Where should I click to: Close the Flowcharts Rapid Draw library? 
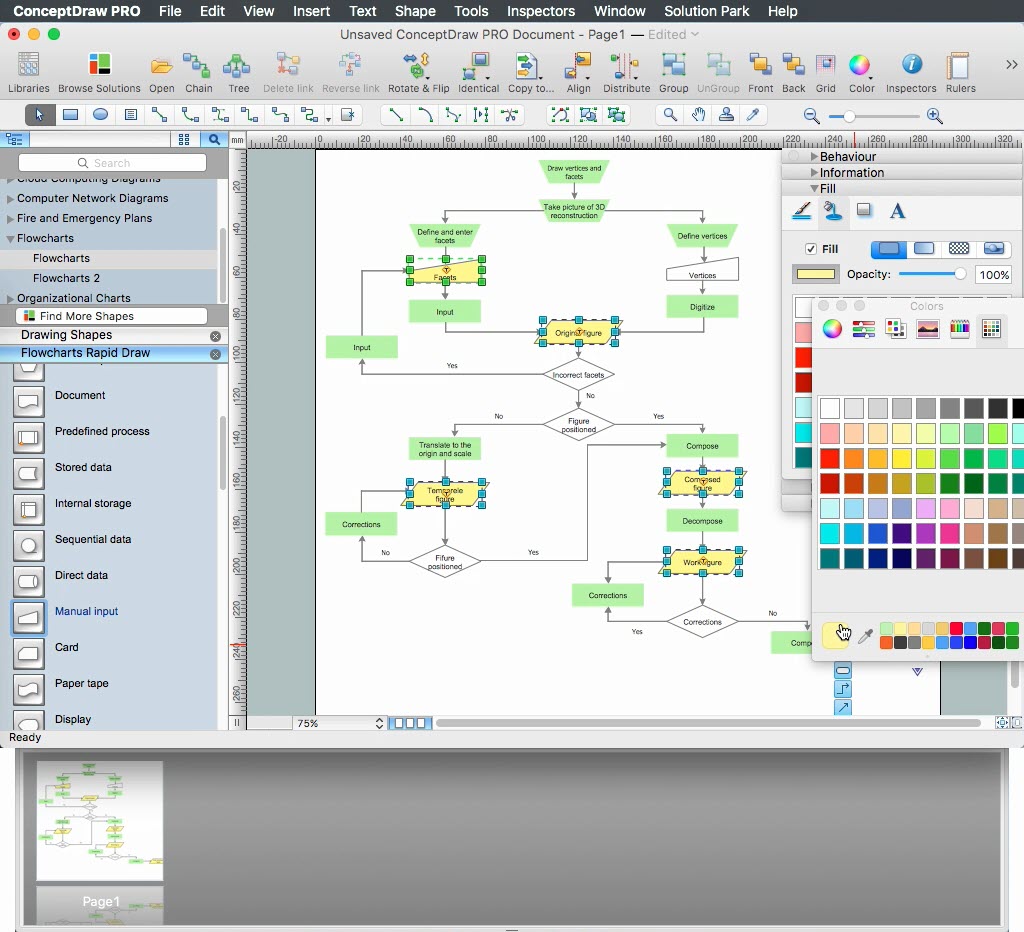[215, 354]
